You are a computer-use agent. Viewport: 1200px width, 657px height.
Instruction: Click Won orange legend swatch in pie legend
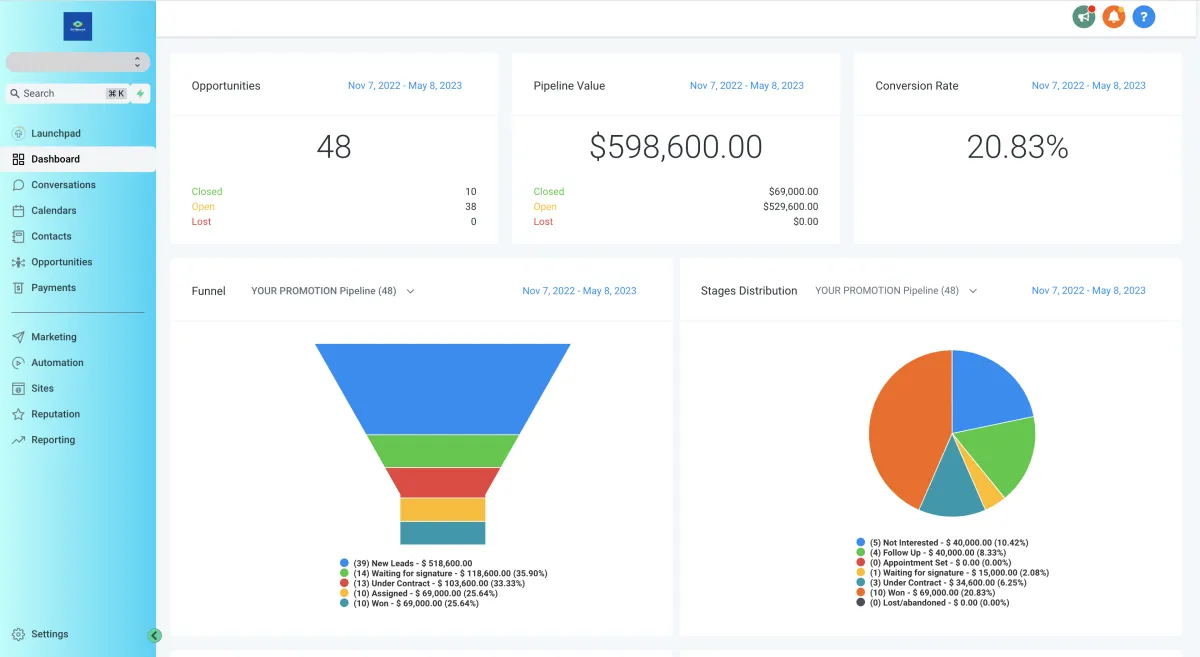[862, 593]
